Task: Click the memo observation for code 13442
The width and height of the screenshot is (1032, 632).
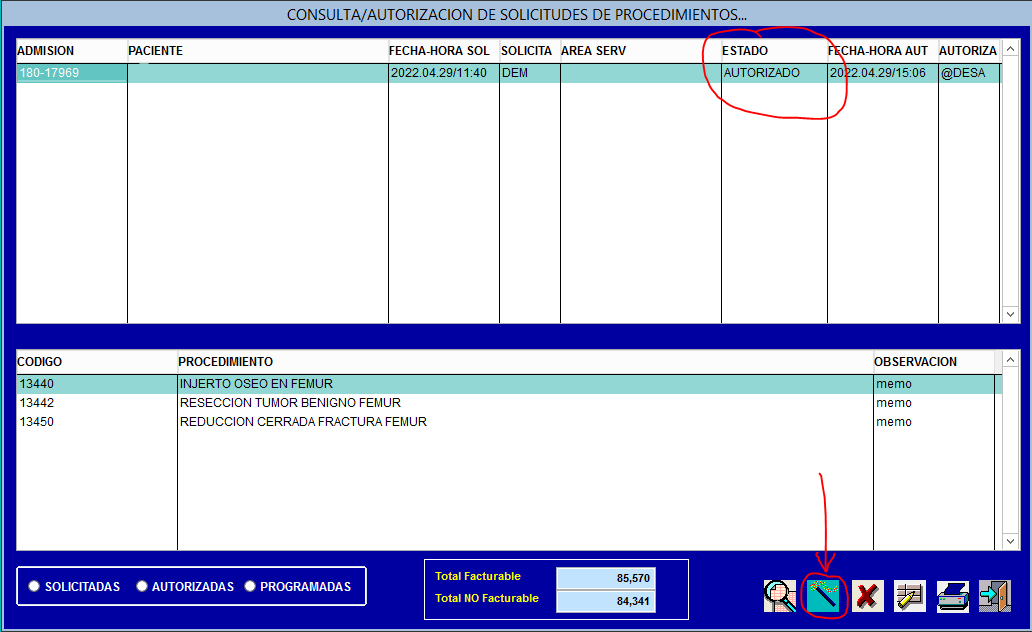Action: (934, 403)
